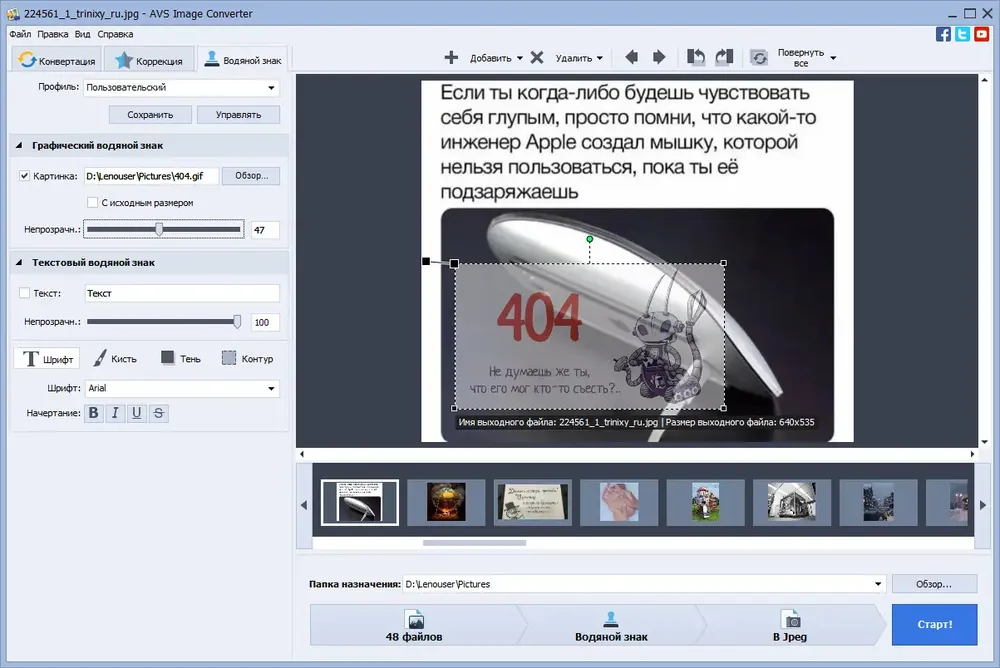Go to next image with right arrow
1000x668 pixels.
coord(659,57)
